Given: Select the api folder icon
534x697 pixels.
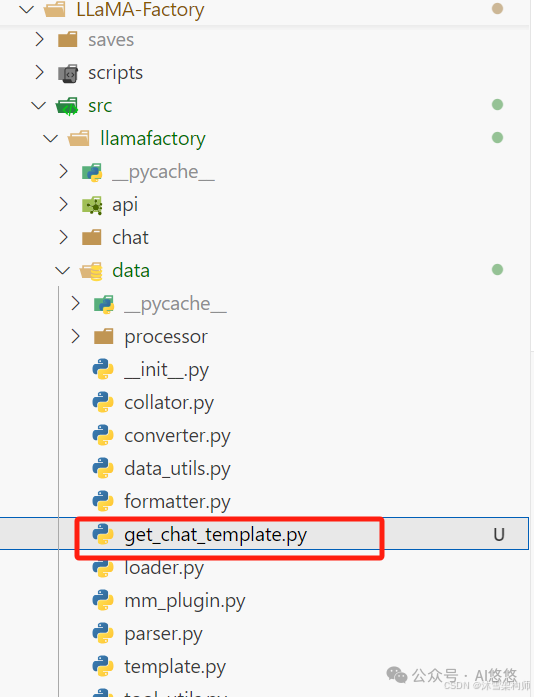Looking at the screenshot, I should coord(92,205).
